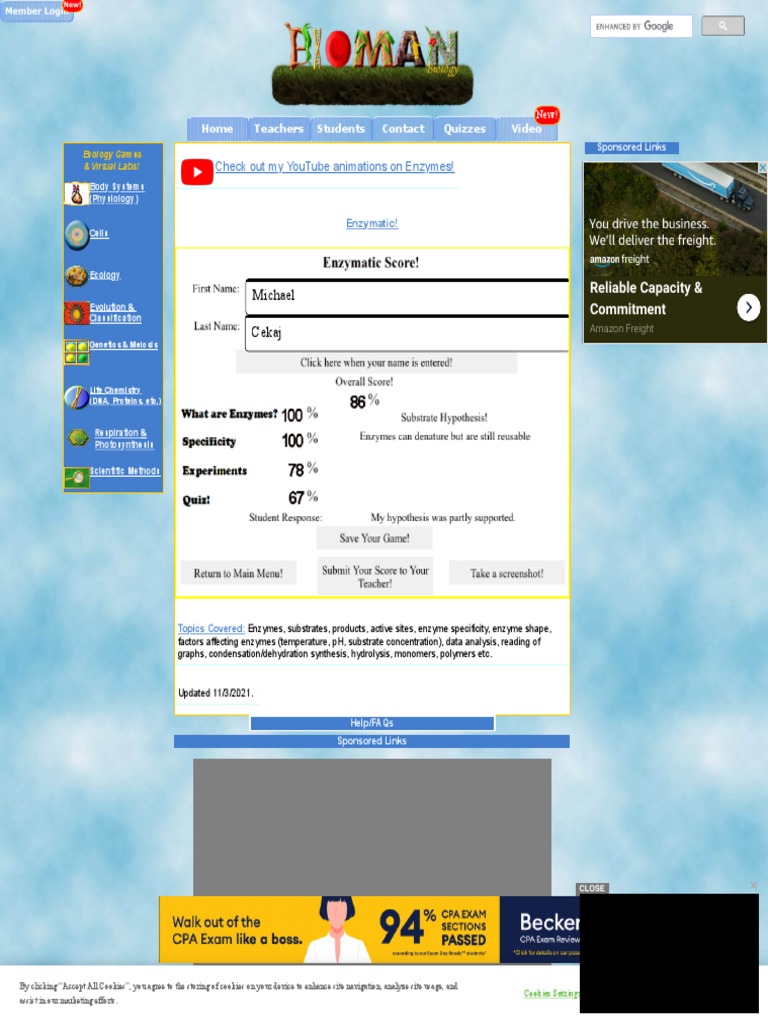
Task: Click Submit Your Score to Your Teacher!
Action: pyautogui.click(x=375, y=576)
